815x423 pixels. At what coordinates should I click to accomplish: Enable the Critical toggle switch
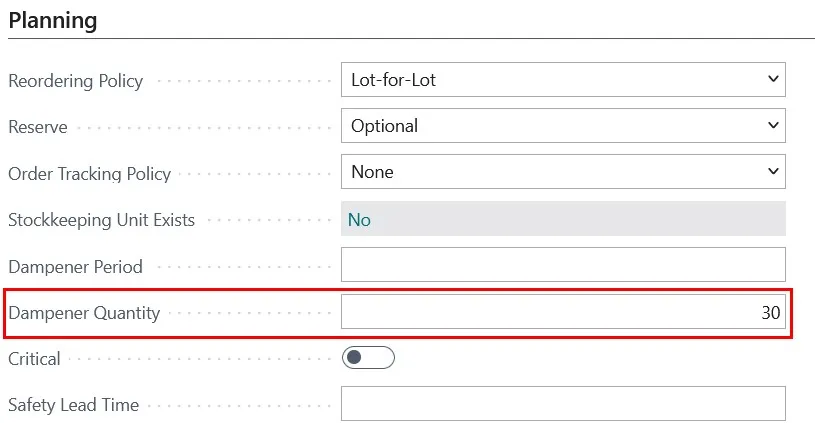click(368, 358)
